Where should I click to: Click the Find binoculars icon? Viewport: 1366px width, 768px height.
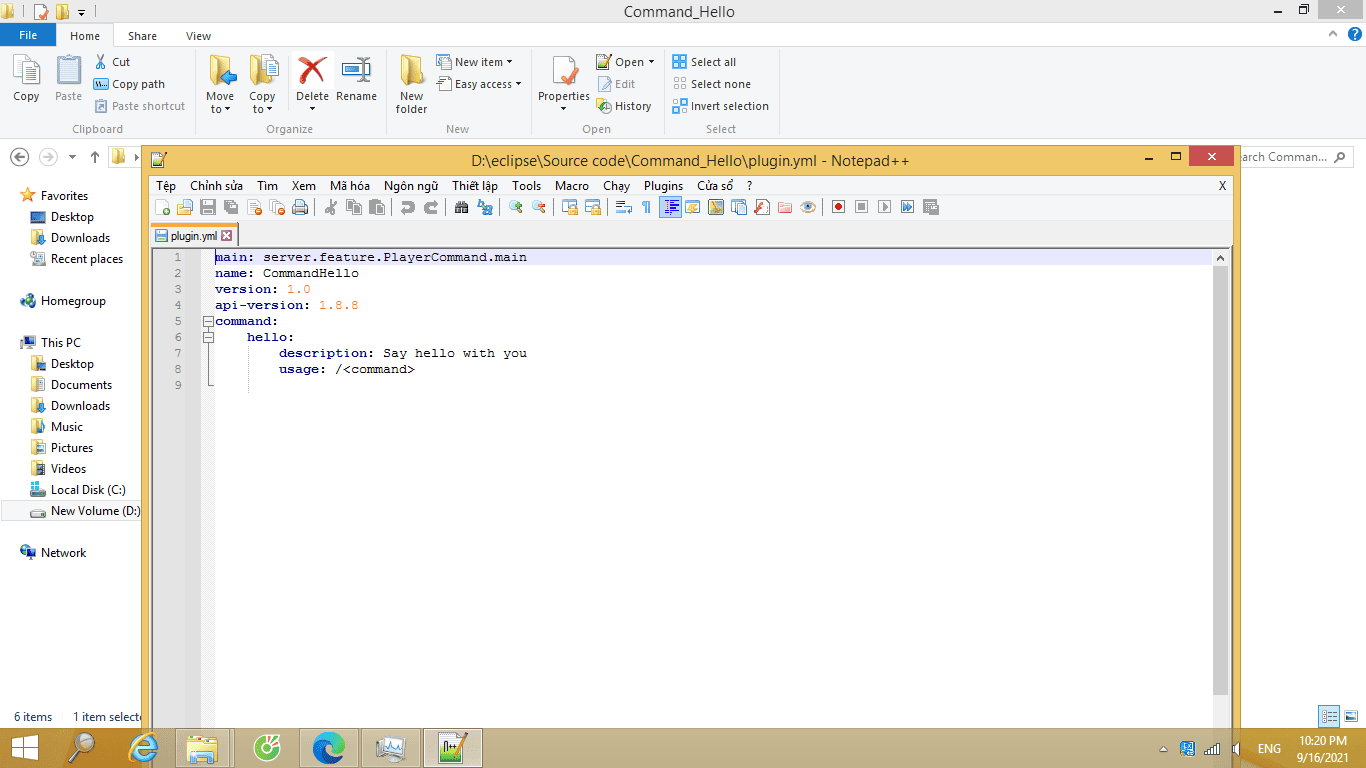[461, 207]
